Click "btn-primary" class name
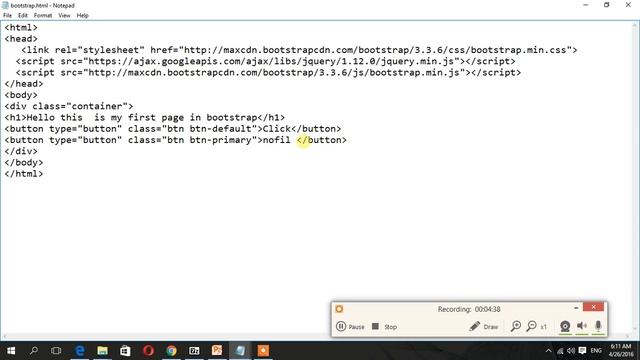Screen dimensions: 640x360 pos(220,140)
